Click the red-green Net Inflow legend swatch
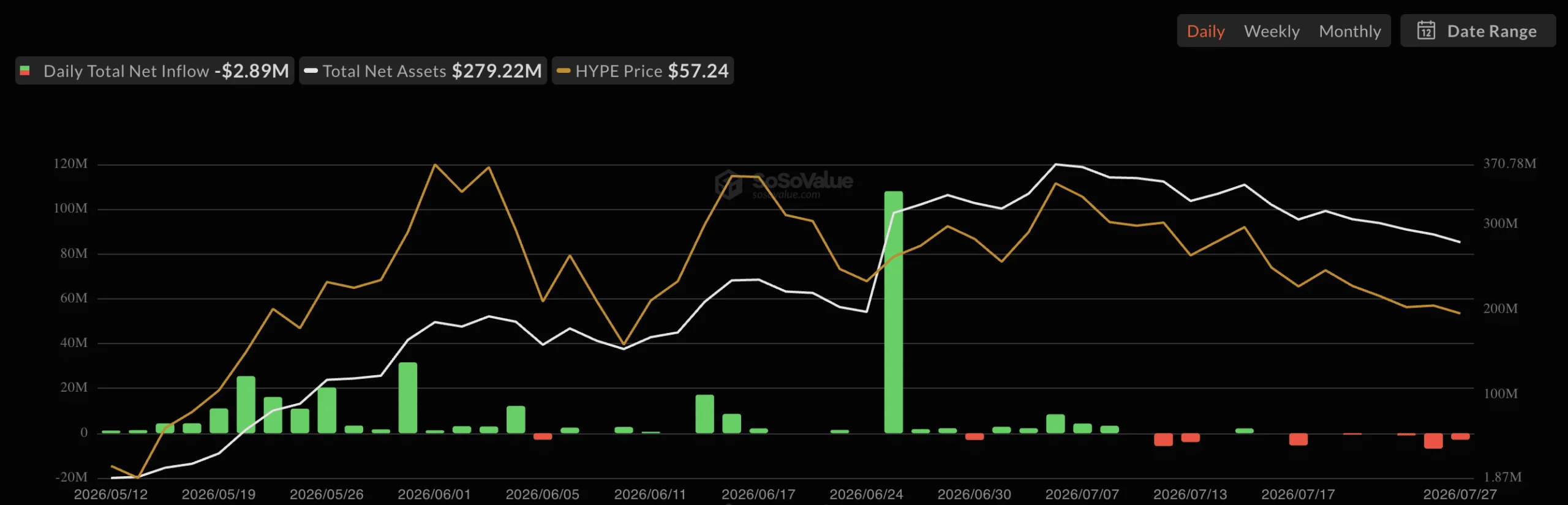 click(x=25, y=71)
